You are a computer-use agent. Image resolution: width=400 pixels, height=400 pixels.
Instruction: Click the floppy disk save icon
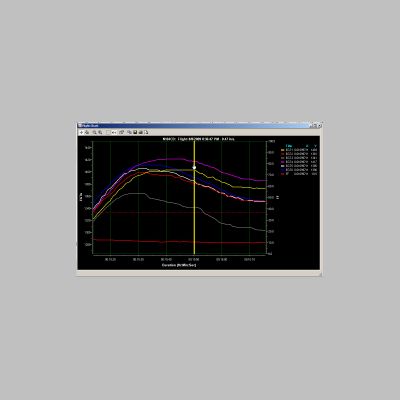point(135,133)
